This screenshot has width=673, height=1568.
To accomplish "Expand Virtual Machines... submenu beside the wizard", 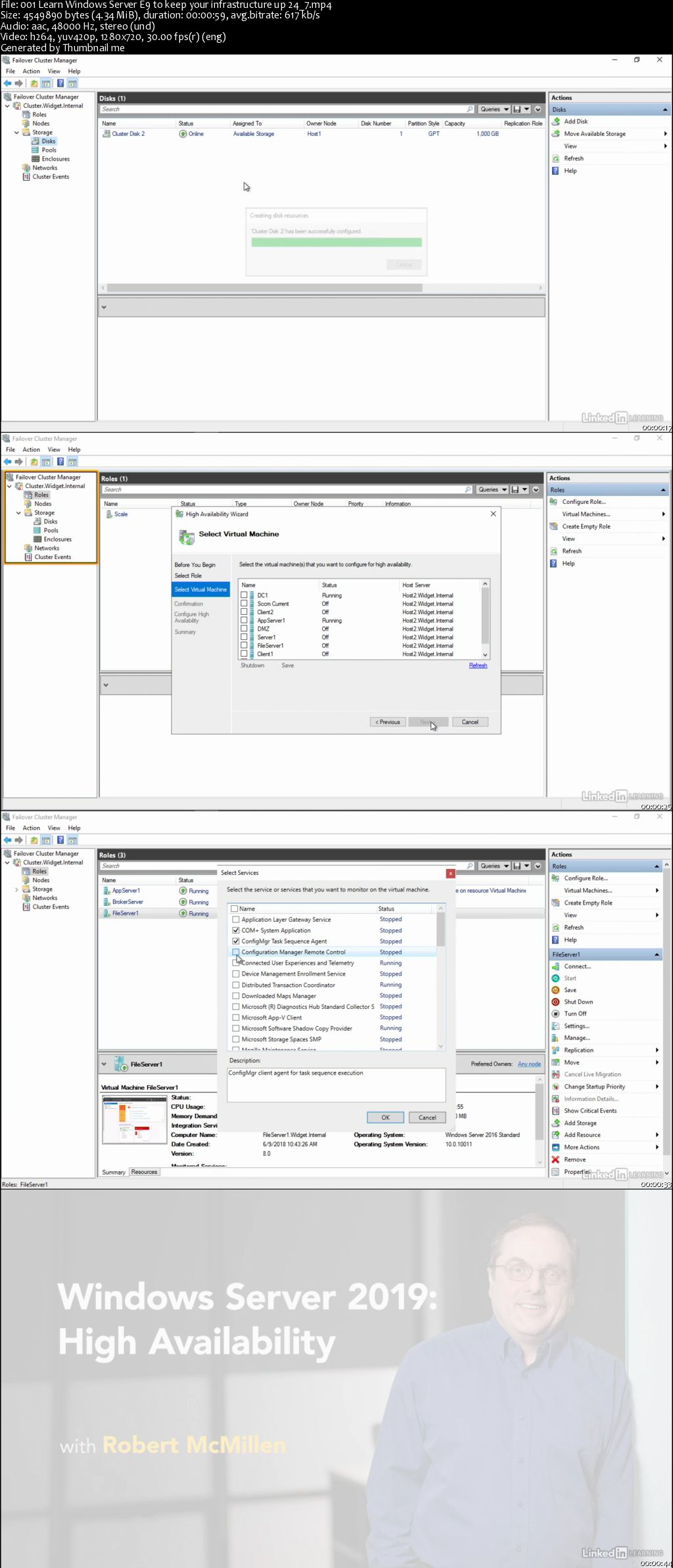I will (663, 514).
